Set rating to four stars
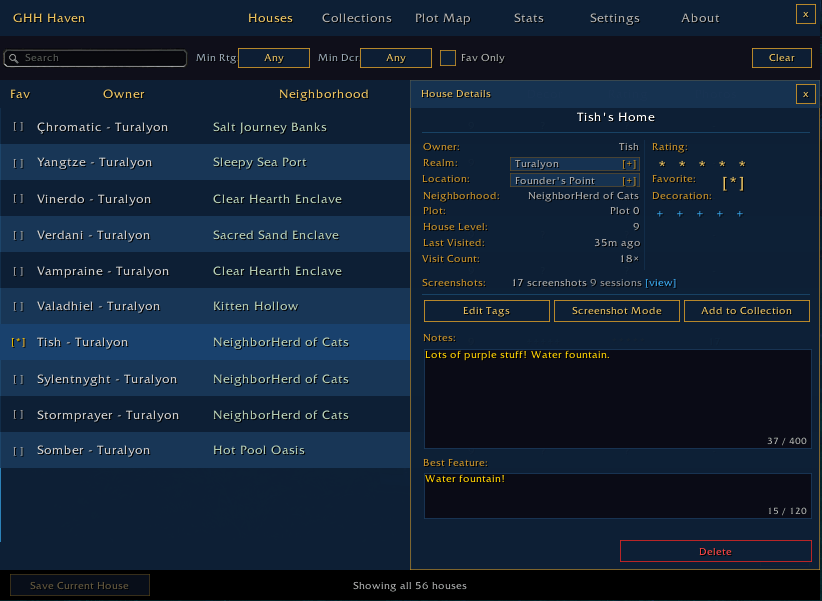This screenshot has width=822, height=601. 722,164
